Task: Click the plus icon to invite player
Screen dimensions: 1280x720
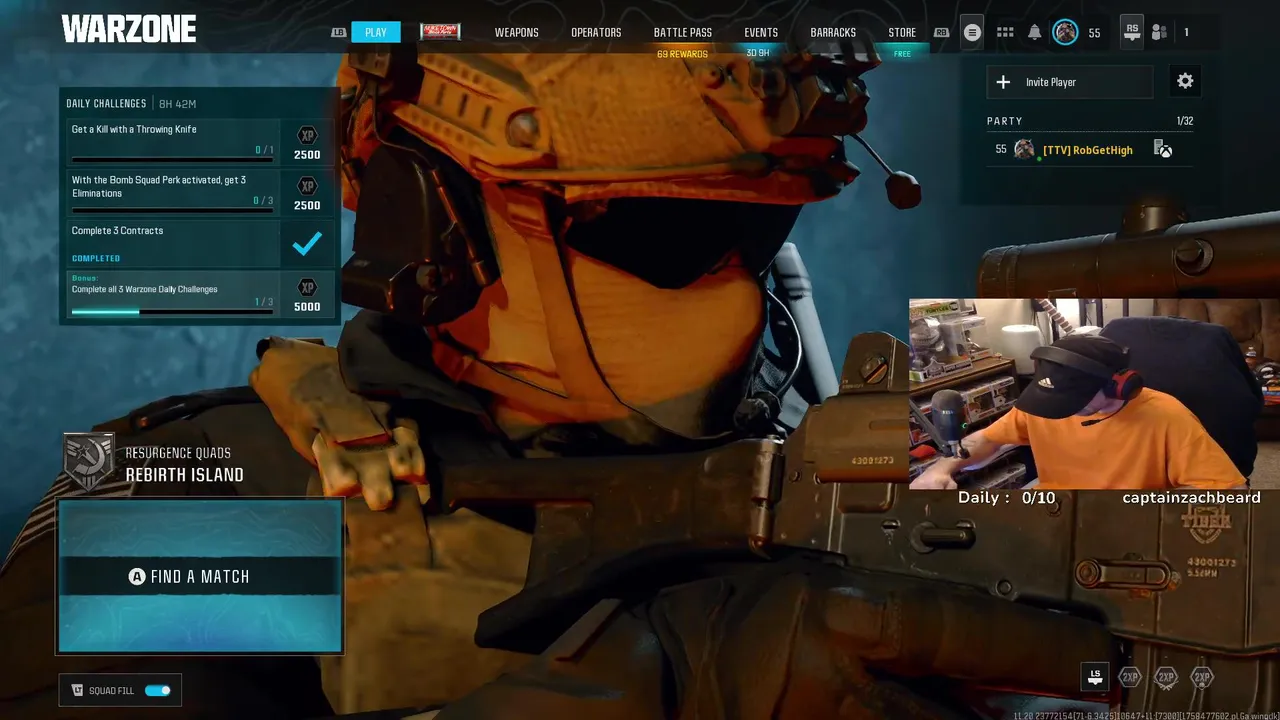Action: [x=1004, y=82]
